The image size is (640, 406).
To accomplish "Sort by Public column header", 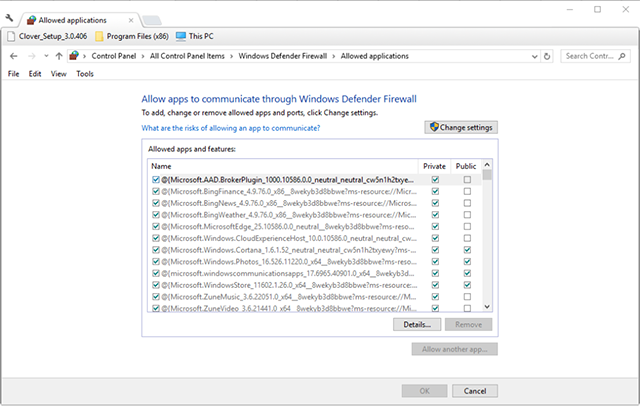I will pos(466,166).
